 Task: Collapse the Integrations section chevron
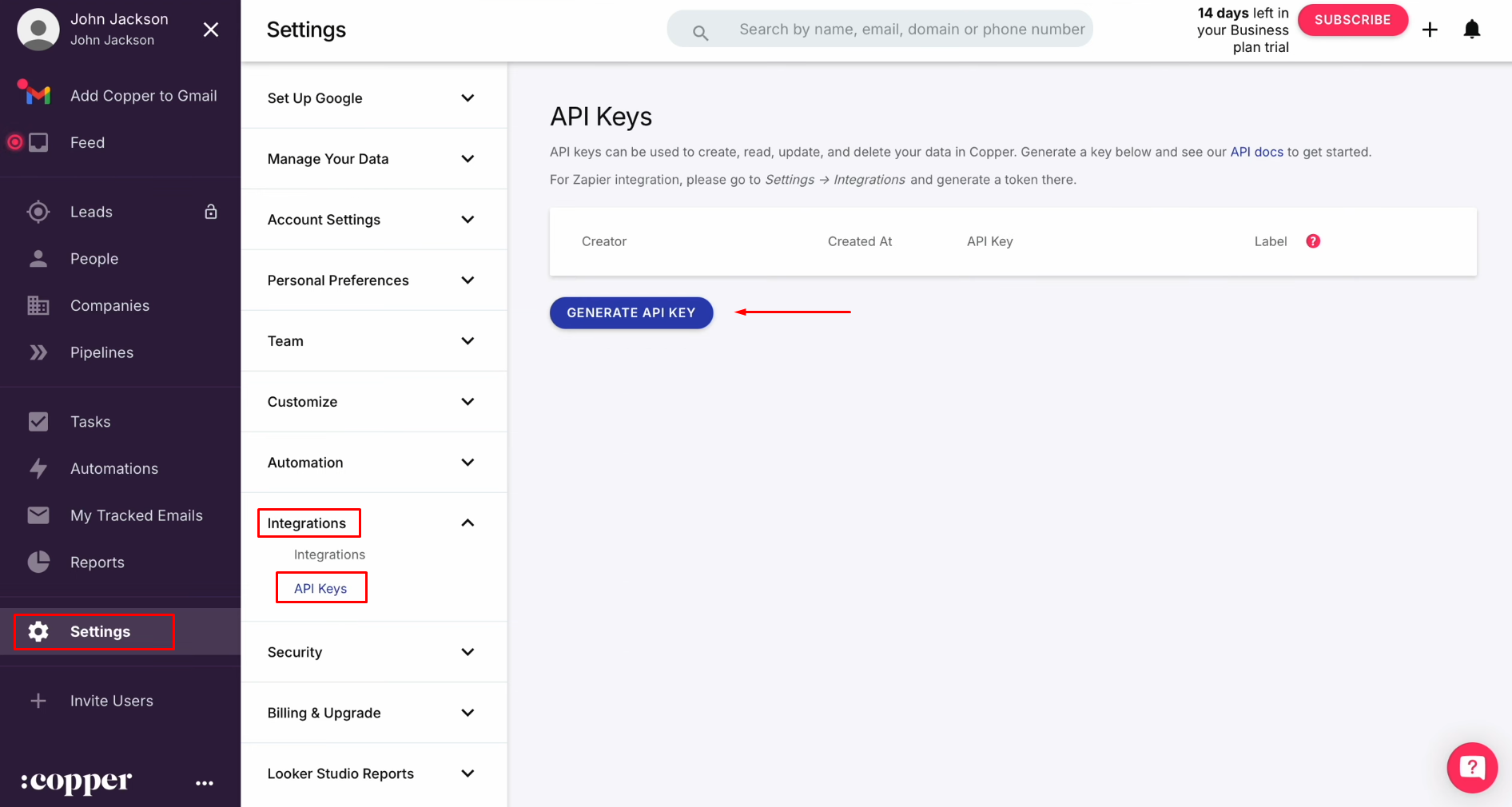(x=468, y=523)
